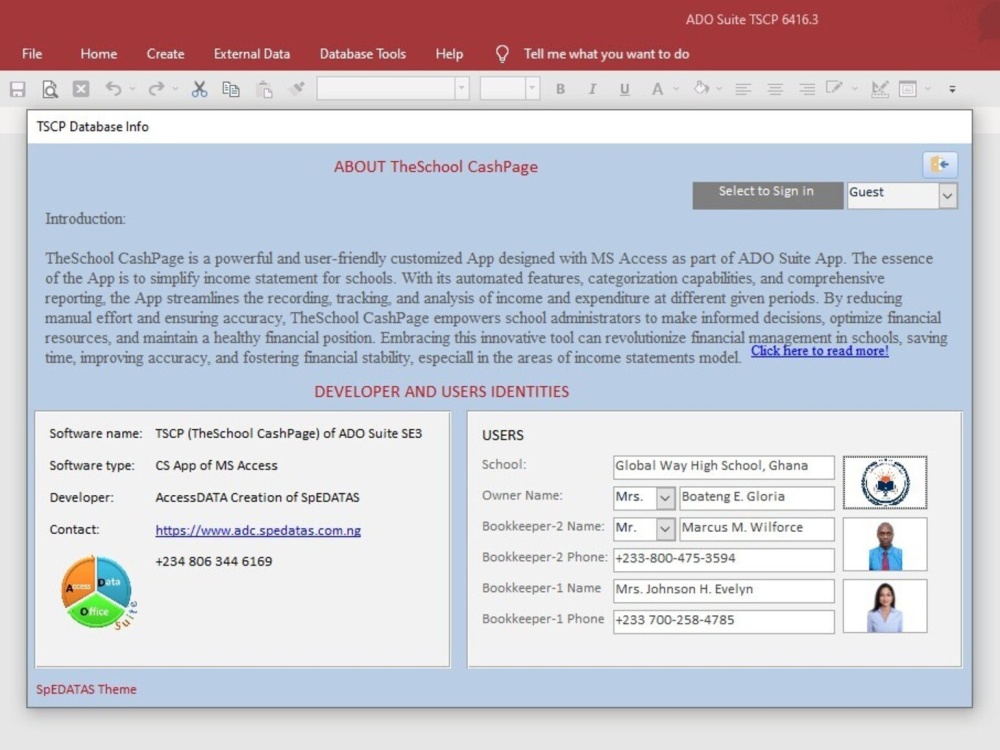Center text using toolbar icon
Screen dimensions: 1000x750
(x=775, y=89)
